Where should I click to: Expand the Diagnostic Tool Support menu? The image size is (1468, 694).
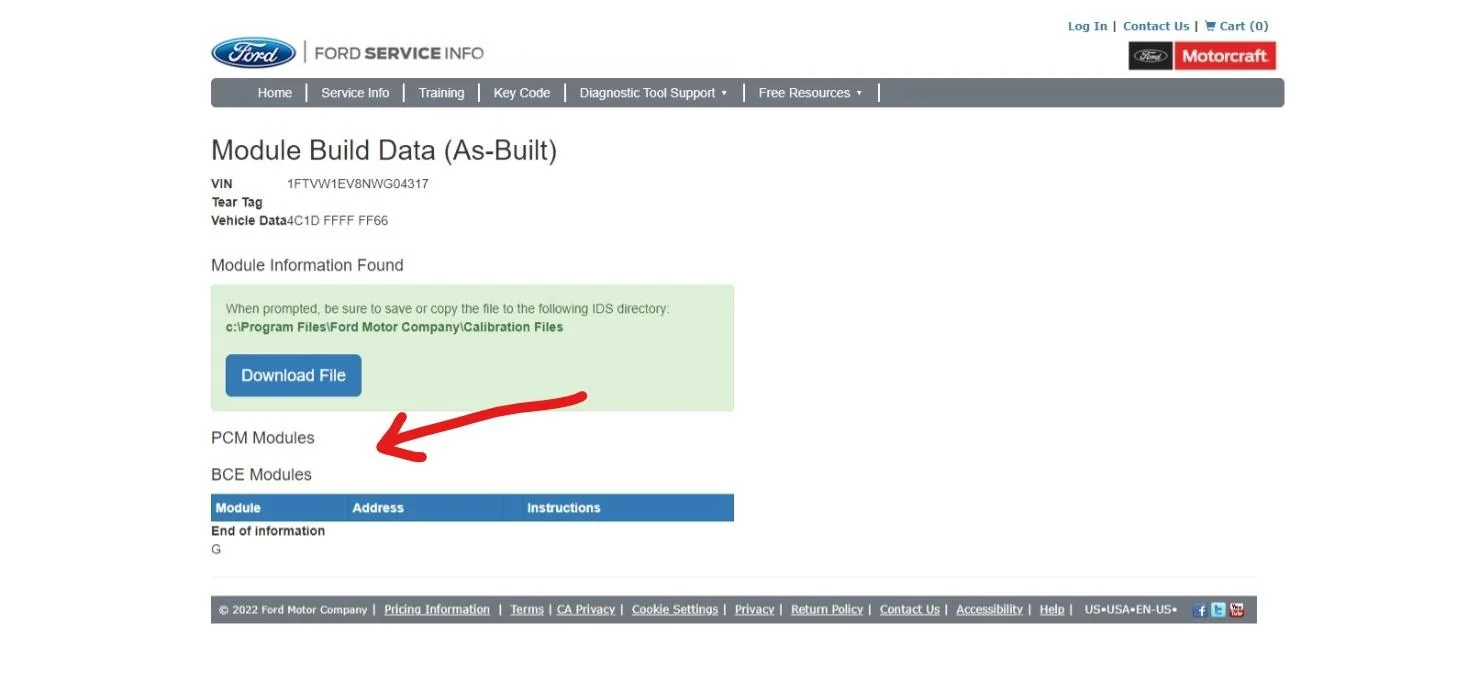(x=653, y=93)
